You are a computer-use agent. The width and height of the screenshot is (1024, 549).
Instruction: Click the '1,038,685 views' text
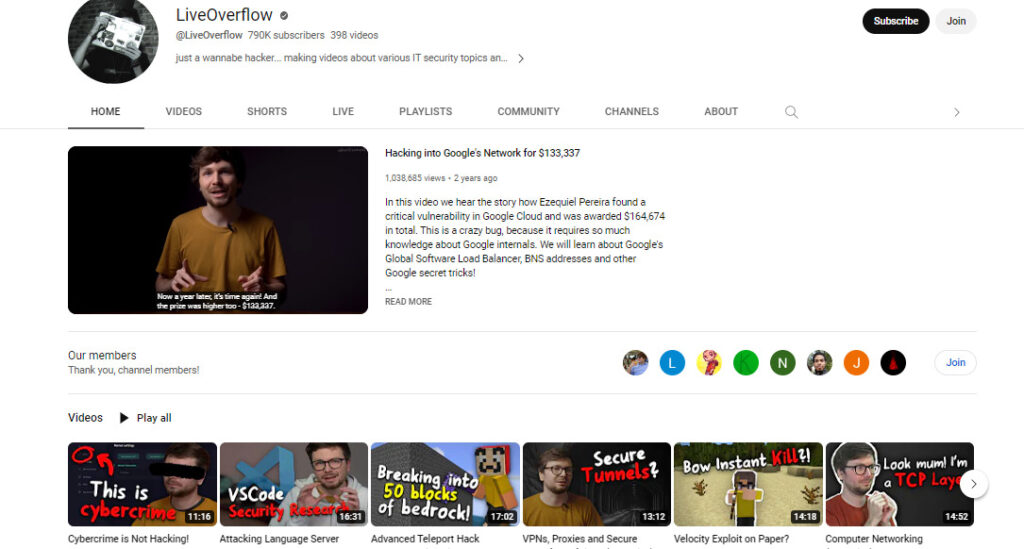click(415, 178)
